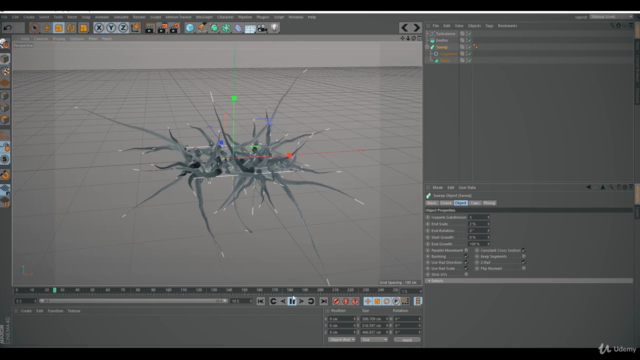This screenshot has width=640, height=360.
Task: Select Emitter object in Object Manager
Action: tap(442, 40)
